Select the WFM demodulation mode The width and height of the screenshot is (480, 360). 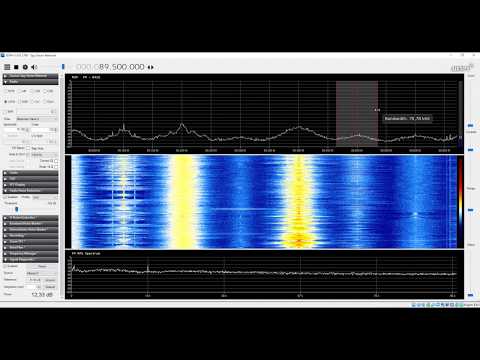10,101
